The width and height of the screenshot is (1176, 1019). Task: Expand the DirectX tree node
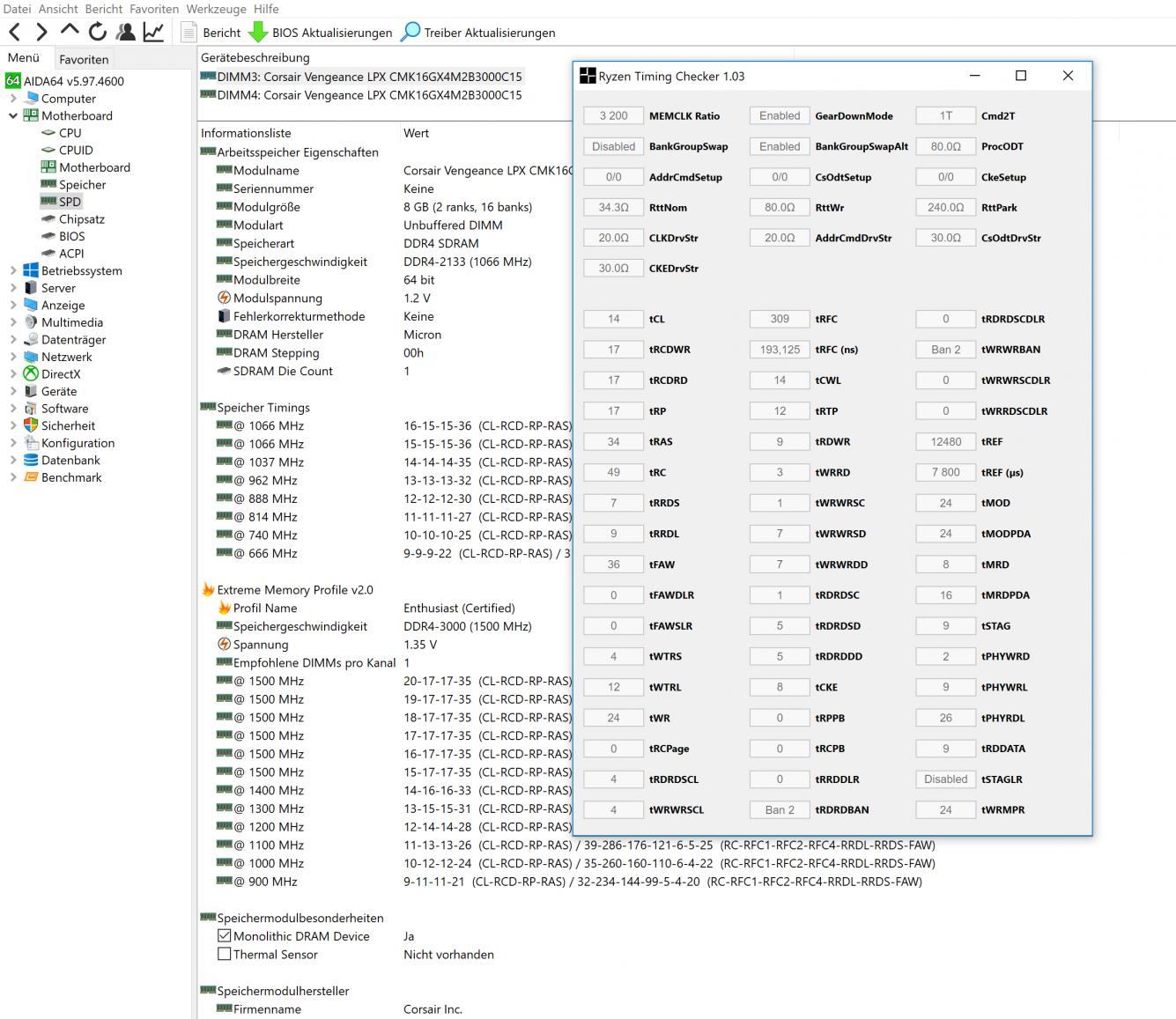(12, 373)
